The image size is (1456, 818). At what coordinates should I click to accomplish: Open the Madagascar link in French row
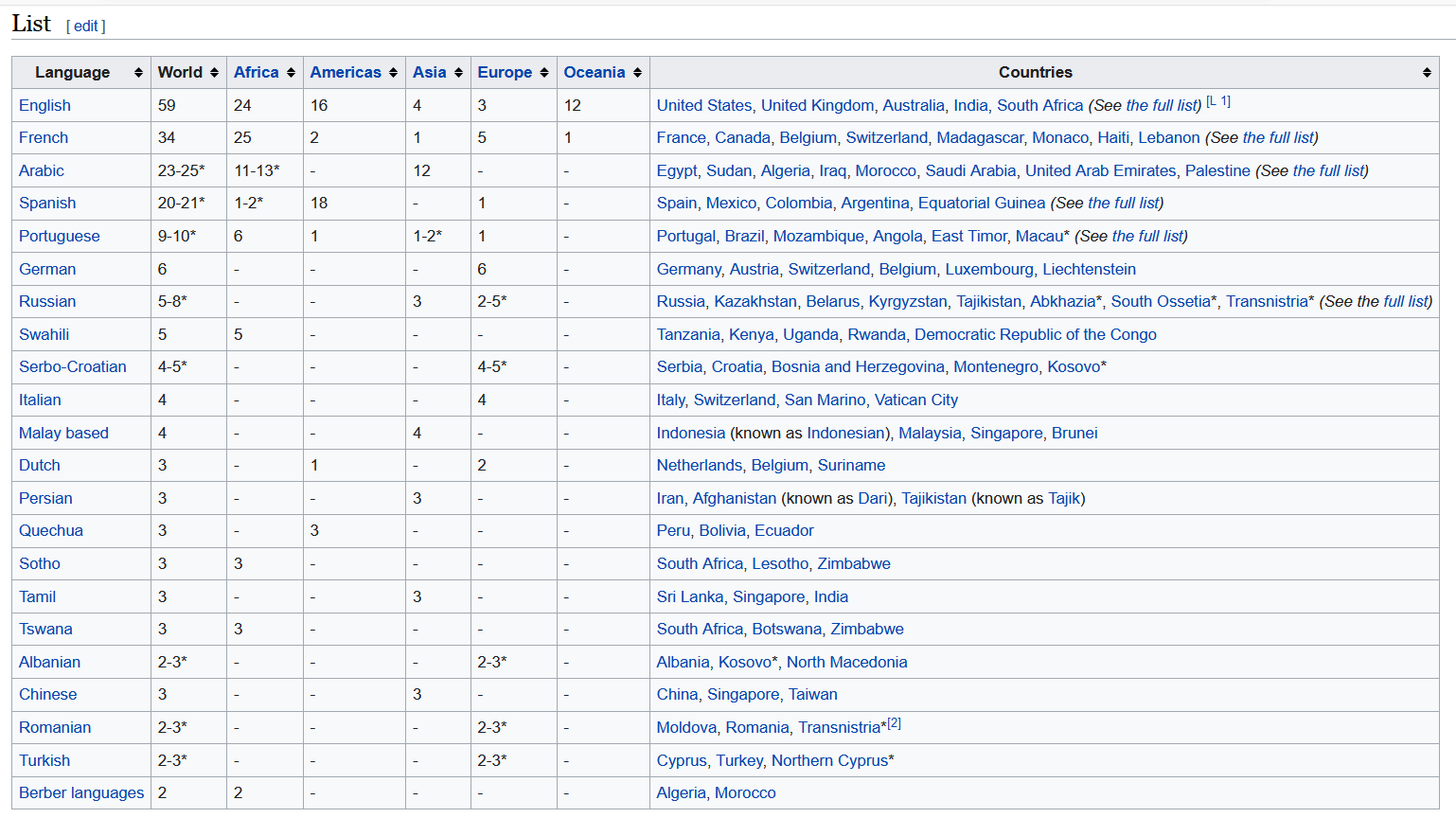click(x=980, y=137)
